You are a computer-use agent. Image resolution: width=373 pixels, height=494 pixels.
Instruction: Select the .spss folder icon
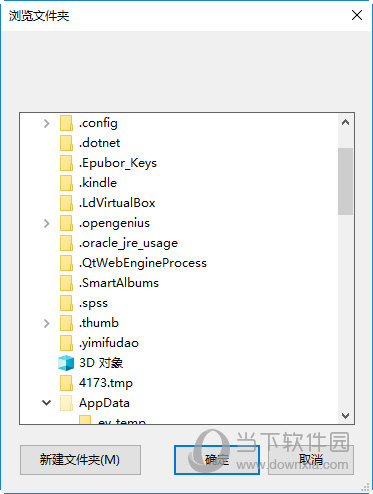(66, 303)
